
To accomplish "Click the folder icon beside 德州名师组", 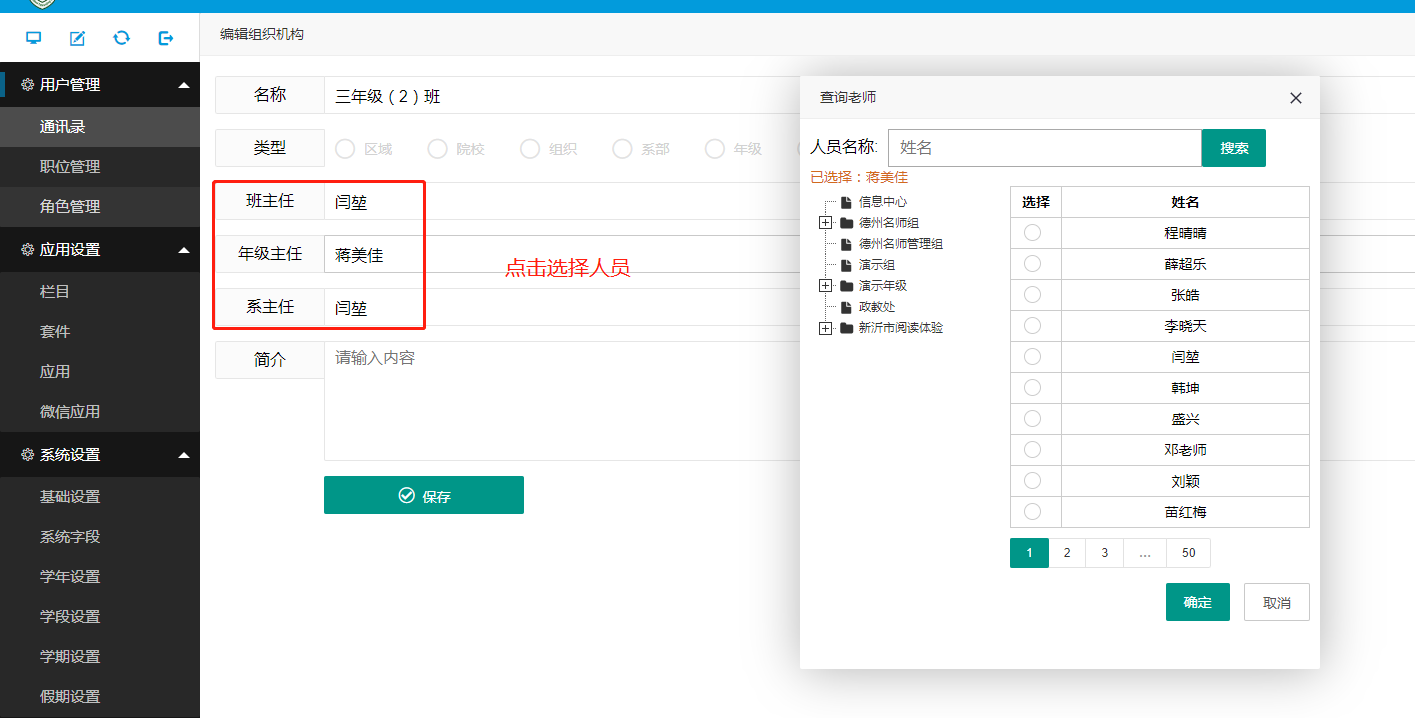I will (x=846, y=223).
